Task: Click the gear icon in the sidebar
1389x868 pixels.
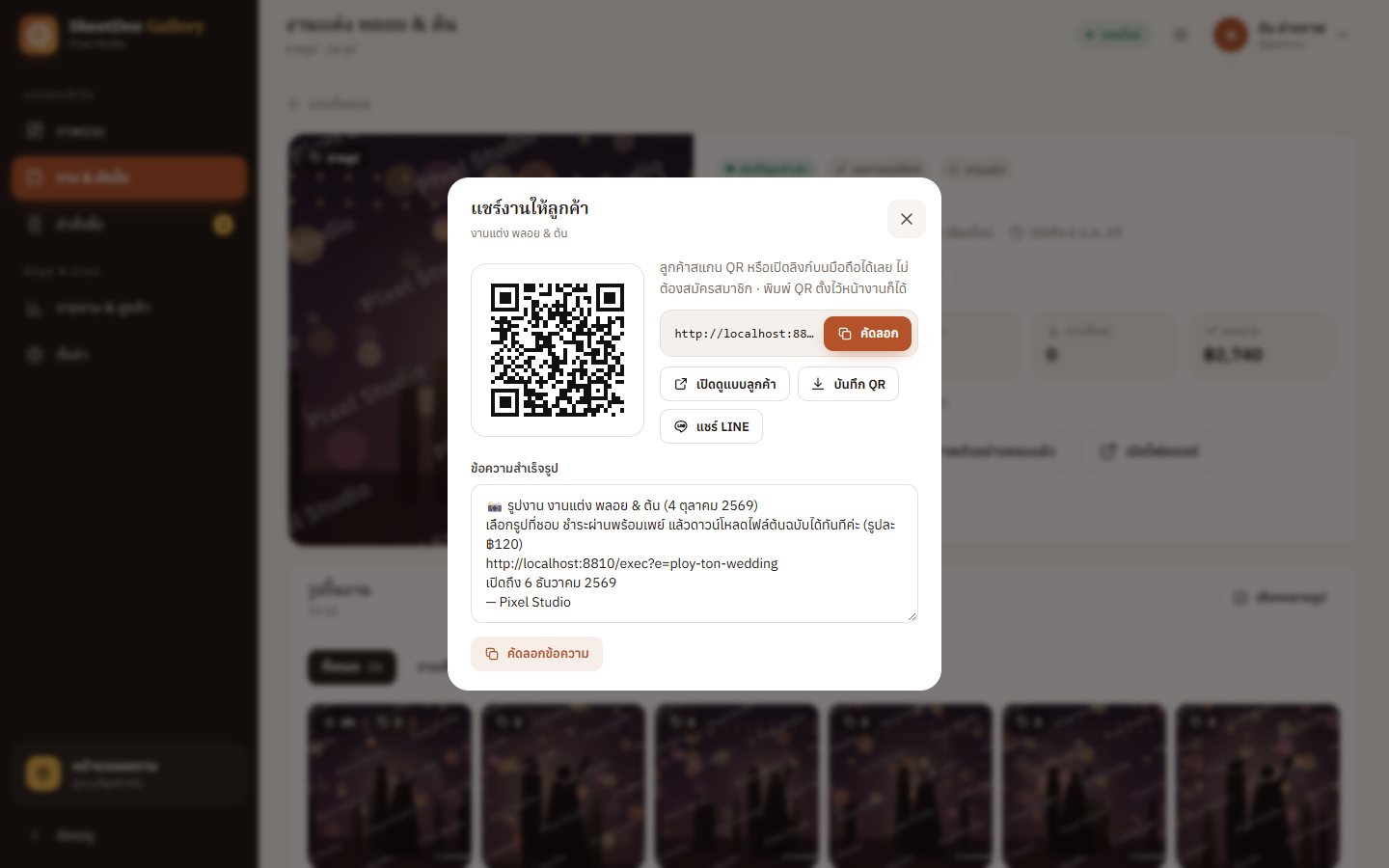Action: point(35,354)
